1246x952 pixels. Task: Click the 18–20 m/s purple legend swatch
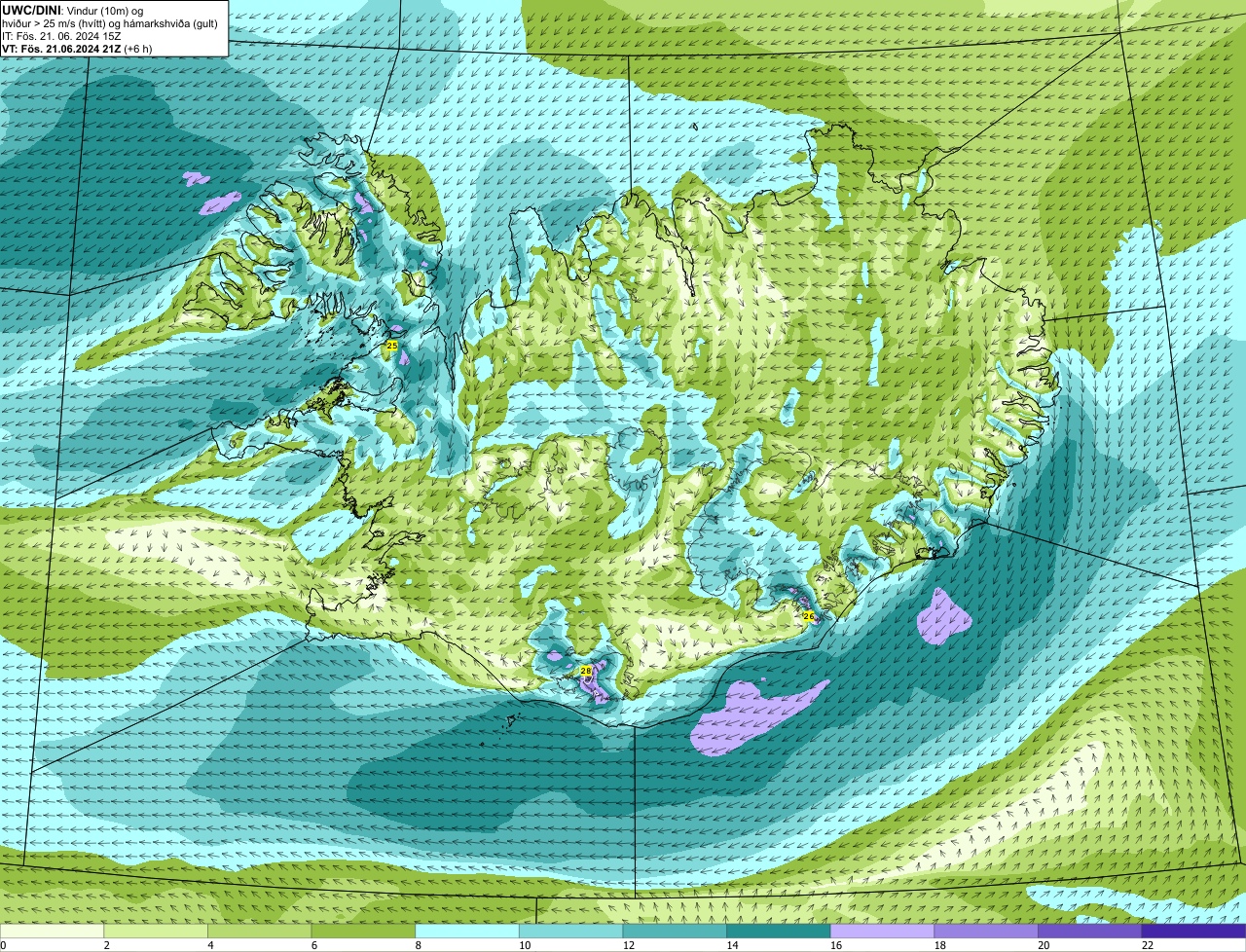tap(985, 931)
